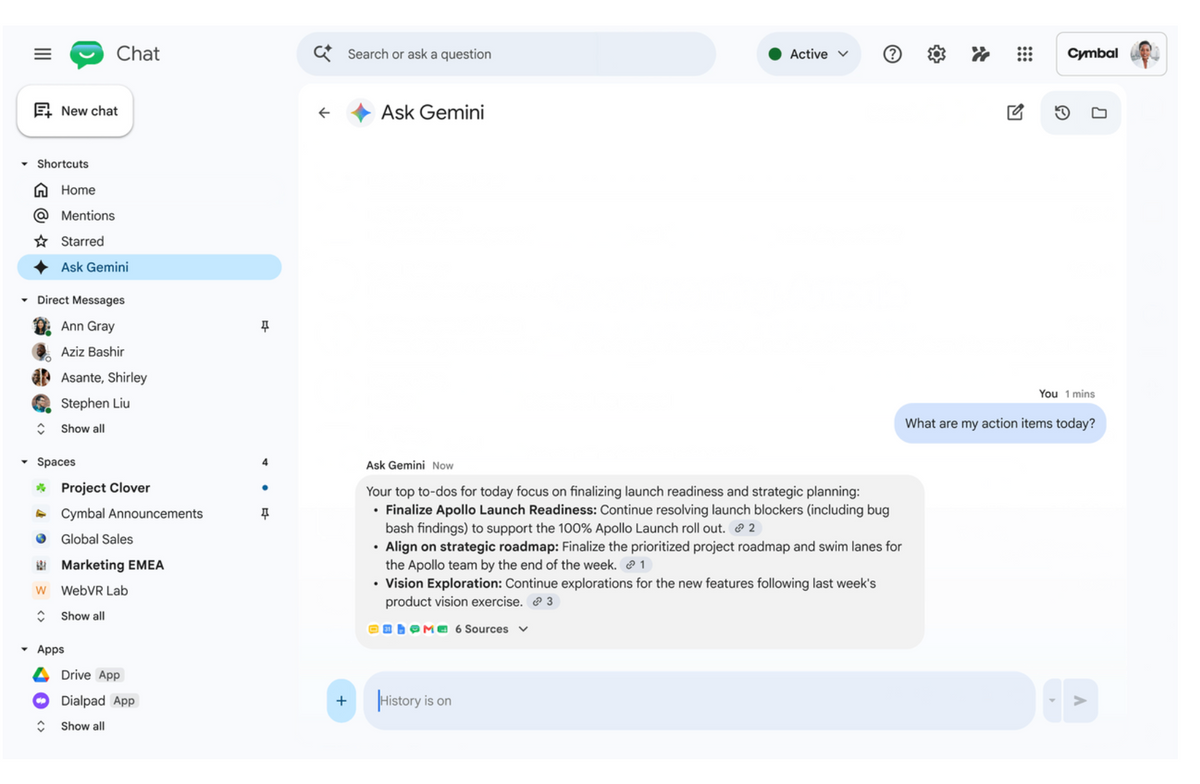Open the Google apps grid
The width and height of the screenshot is (1200, 784).
1024,54
